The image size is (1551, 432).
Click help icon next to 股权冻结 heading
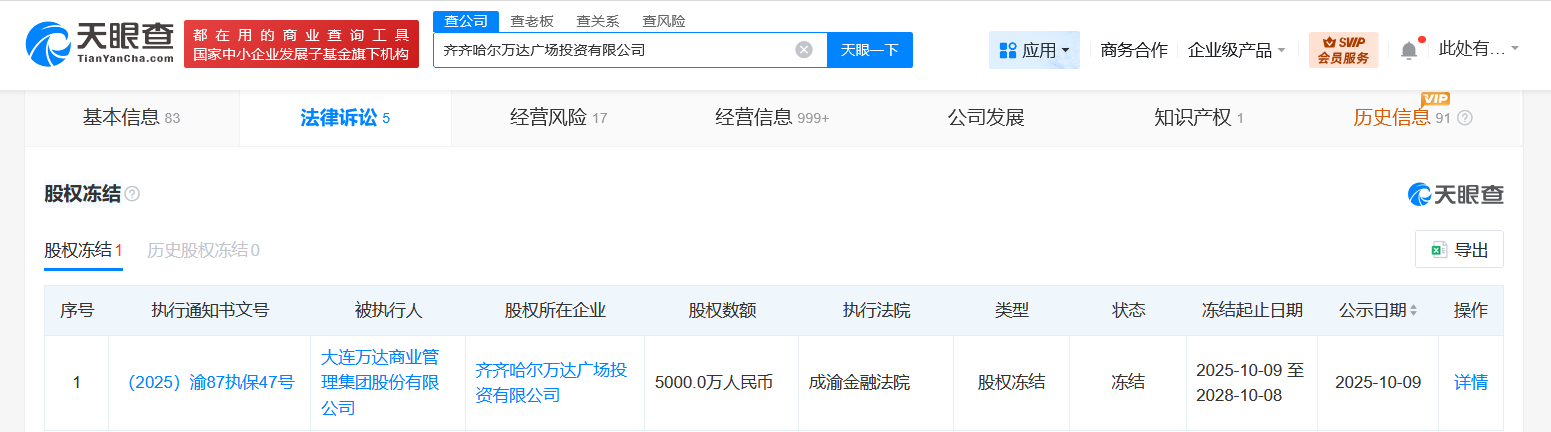pyautogui.click(x=133, y=194)
